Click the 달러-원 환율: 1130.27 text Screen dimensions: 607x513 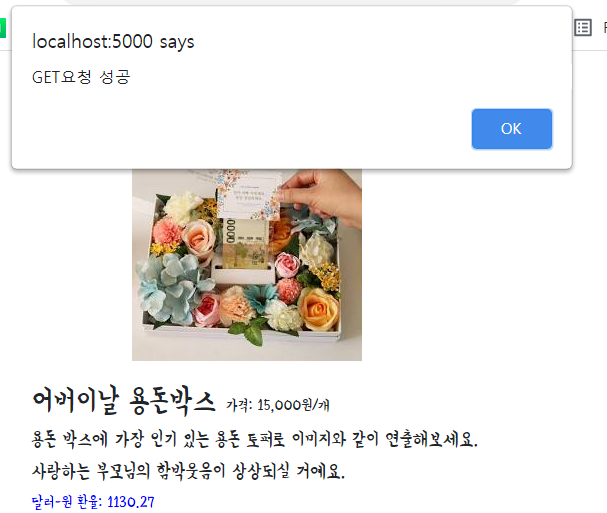tap(93, 502)
